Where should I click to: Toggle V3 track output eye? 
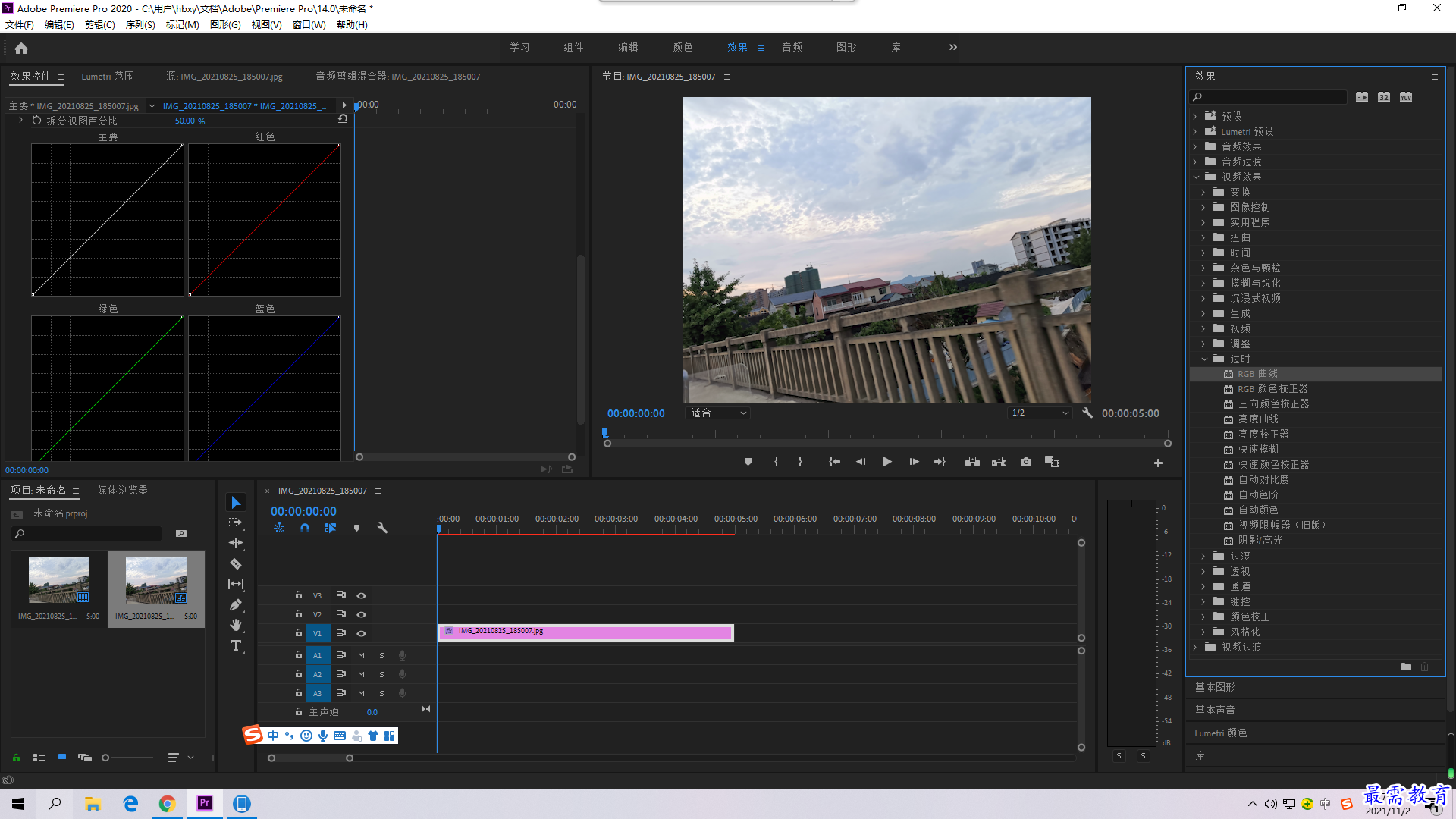pyautogui.click(x=362, y=596)
